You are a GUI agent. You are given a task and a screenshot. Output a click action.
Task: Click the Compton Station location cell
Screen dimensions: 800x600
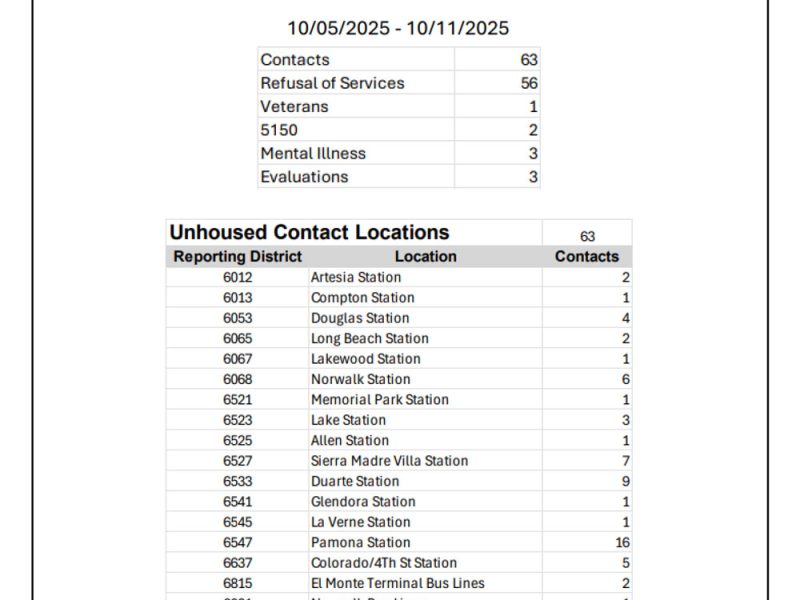tap(362, 298)
